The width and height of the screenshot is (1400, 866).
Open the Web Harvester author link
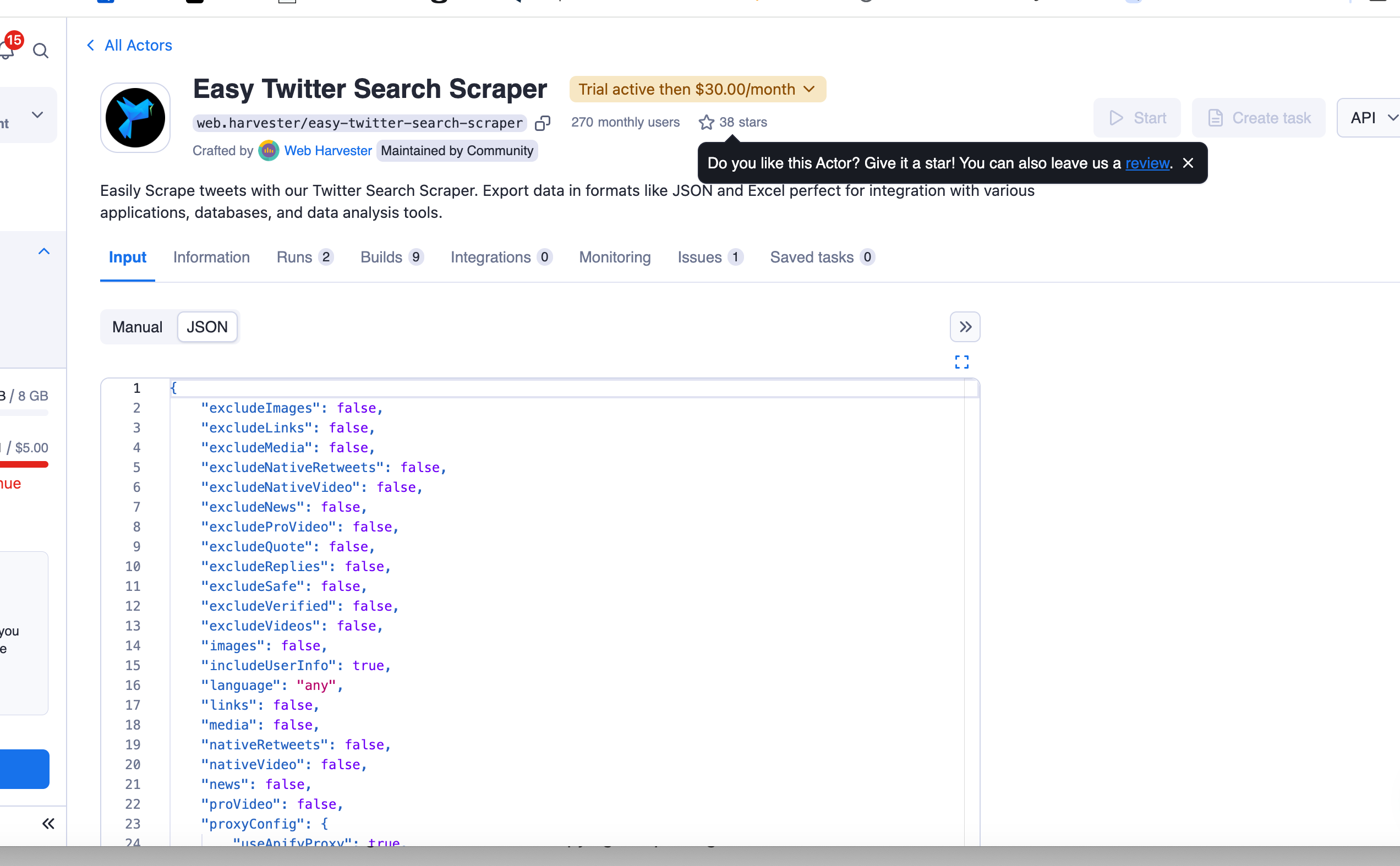[x=327, y=151]
